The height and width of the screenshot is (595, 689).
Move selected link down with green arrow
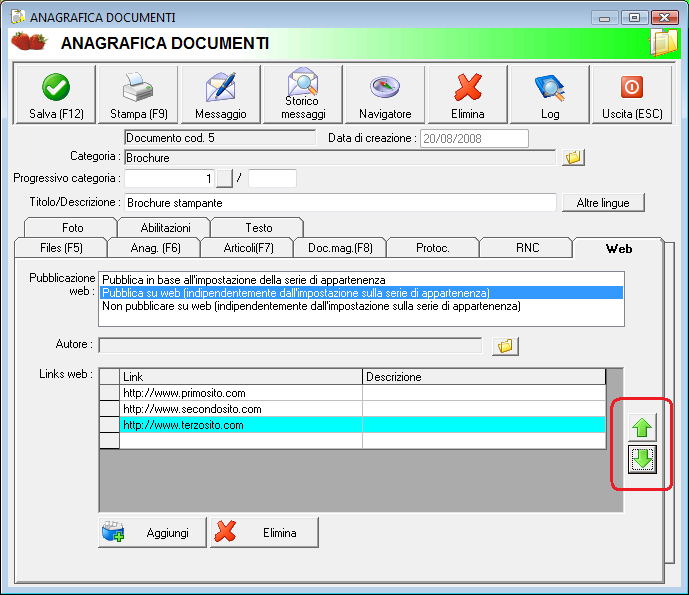tap(642, 460)
